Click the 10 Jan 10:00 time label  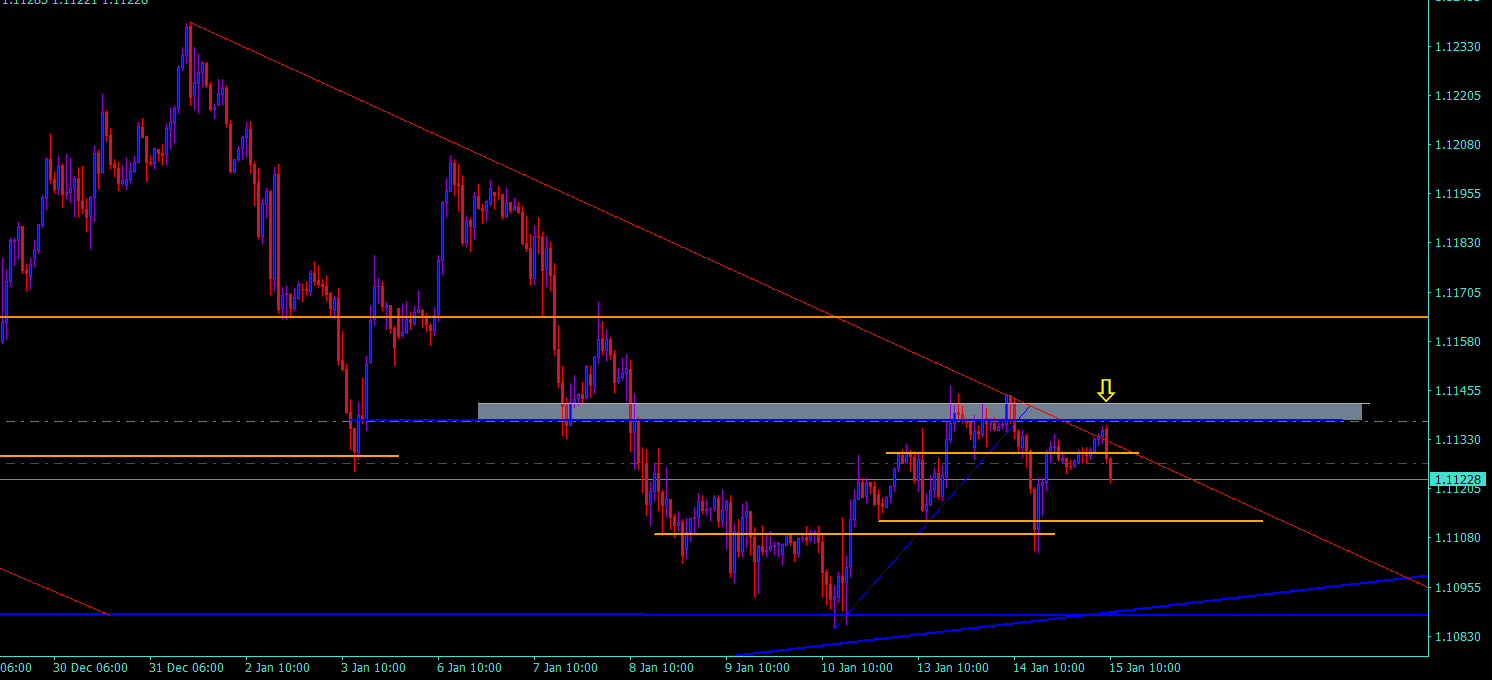855,667
